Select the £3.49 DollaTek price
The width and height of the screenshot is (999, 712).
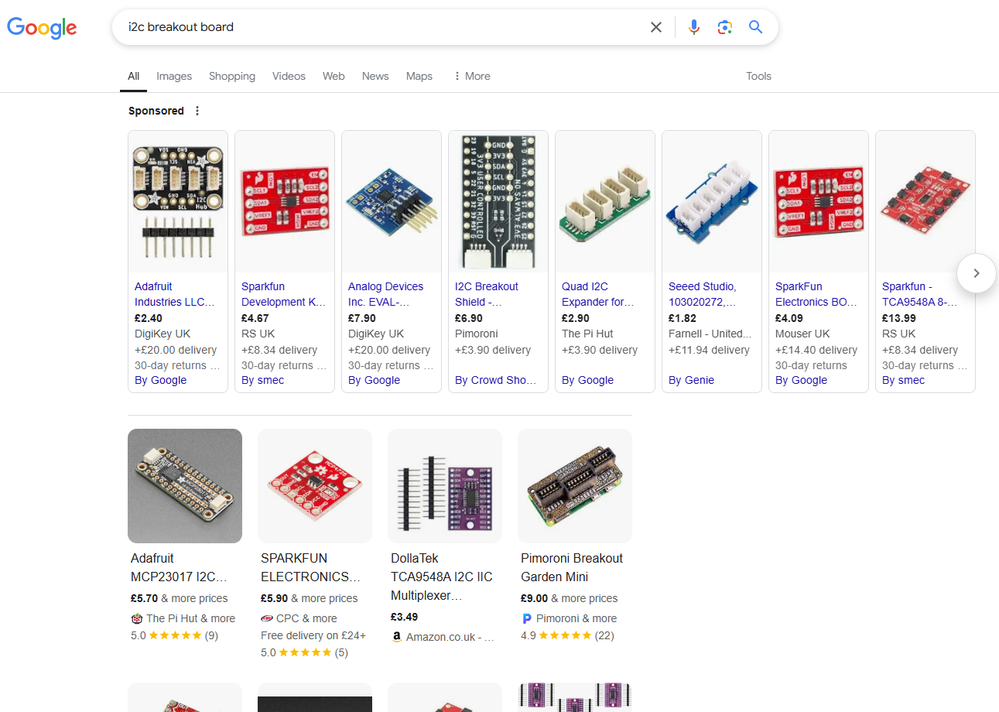(x=404, y=617)
